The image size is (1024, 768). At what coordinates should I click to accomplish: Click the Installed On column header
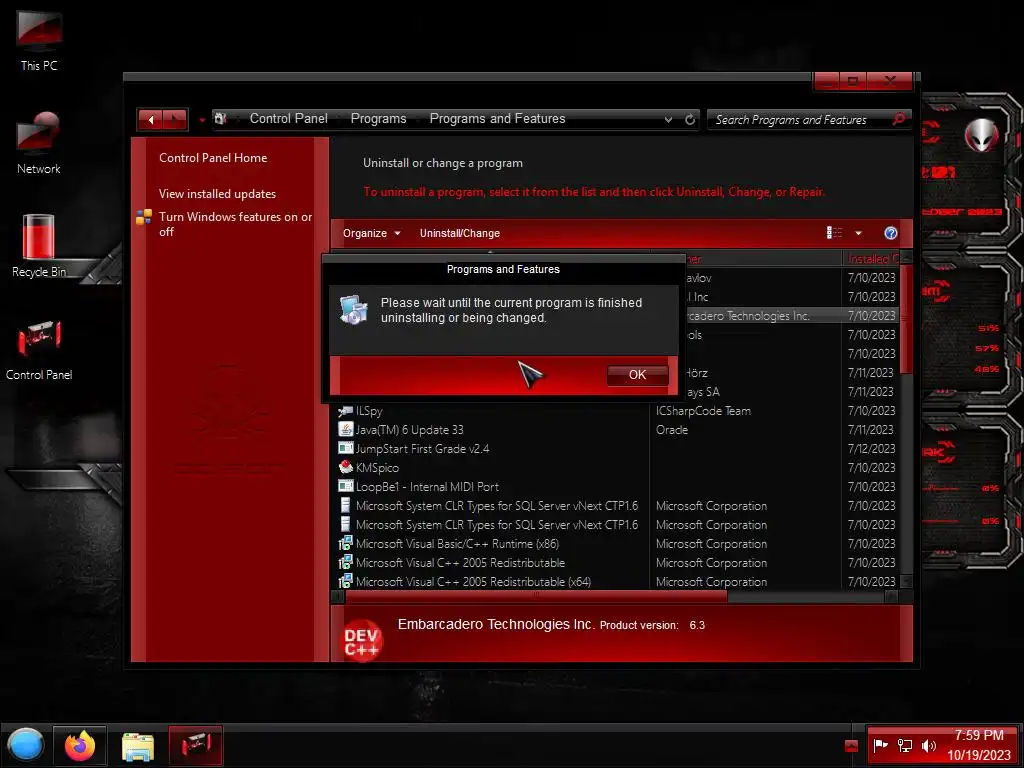871,259
